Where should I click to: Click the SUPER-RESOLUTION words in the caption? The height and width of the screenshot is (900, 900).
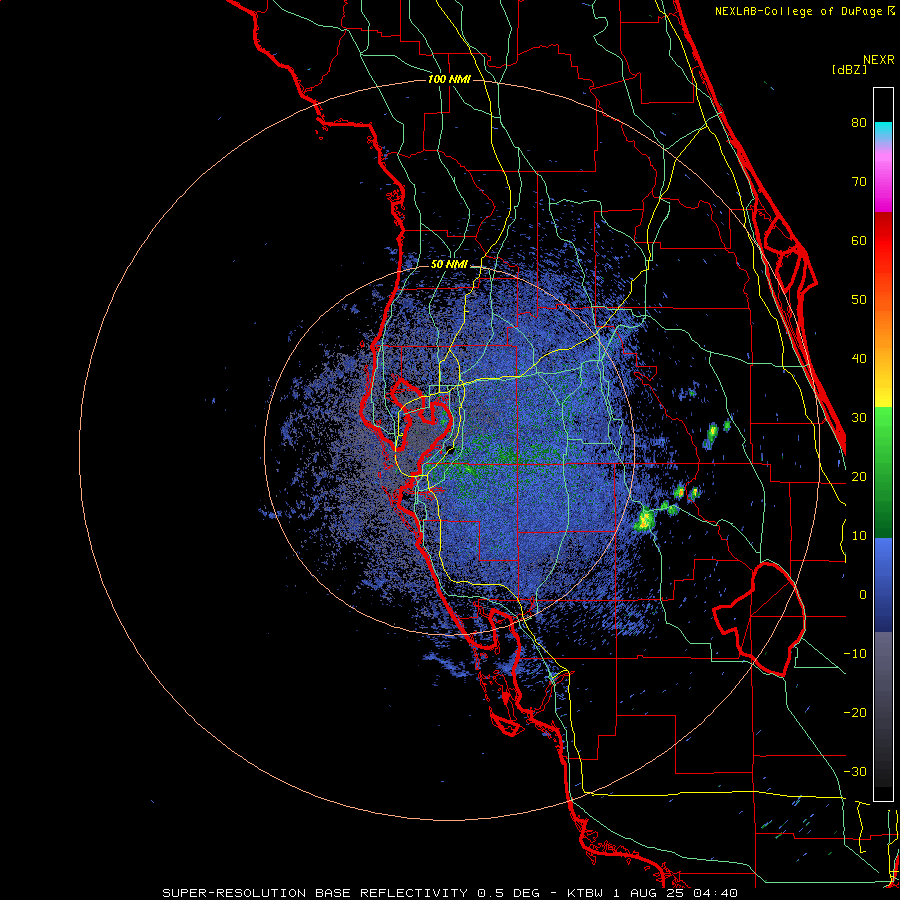tap(234, 893)
